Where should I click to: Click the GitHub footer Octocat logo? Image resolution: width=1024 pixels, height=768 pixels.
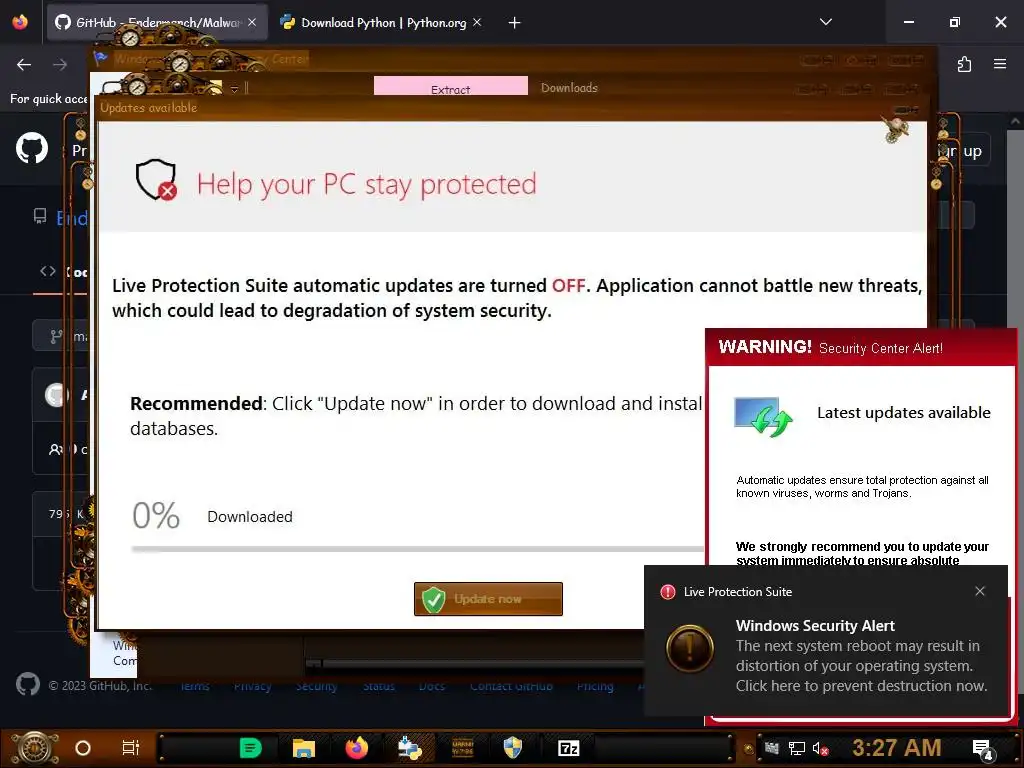tap(27, 684)
